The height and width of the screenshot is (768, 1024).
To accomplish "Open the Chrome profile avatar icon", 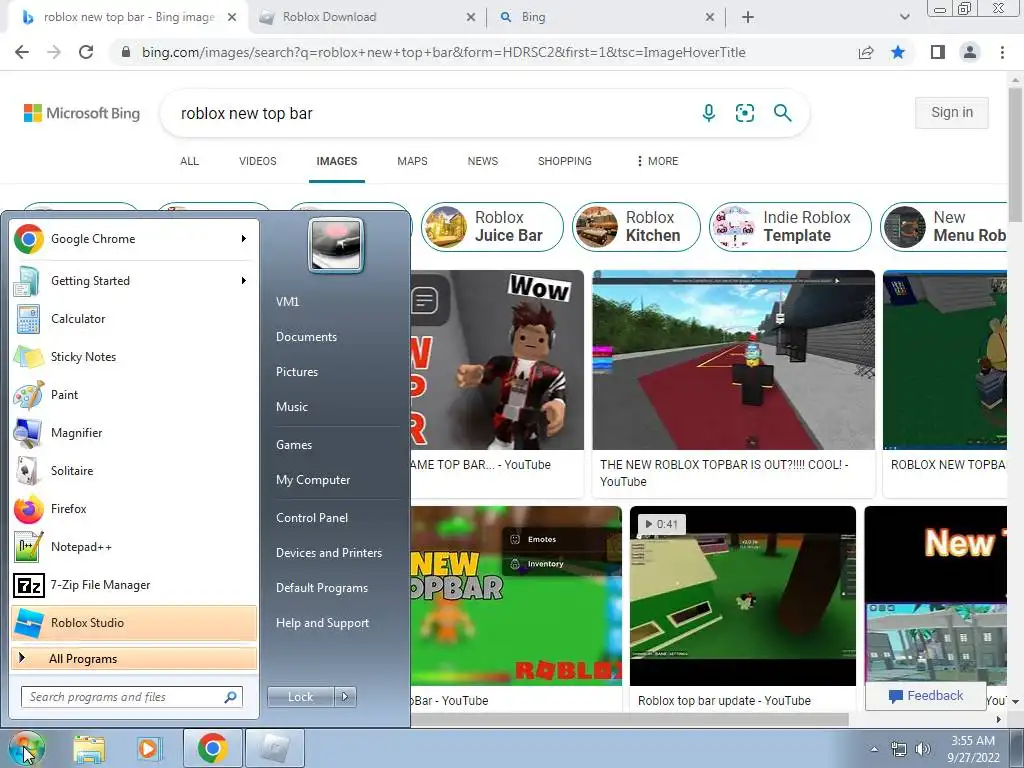I will tap(970, 52).
